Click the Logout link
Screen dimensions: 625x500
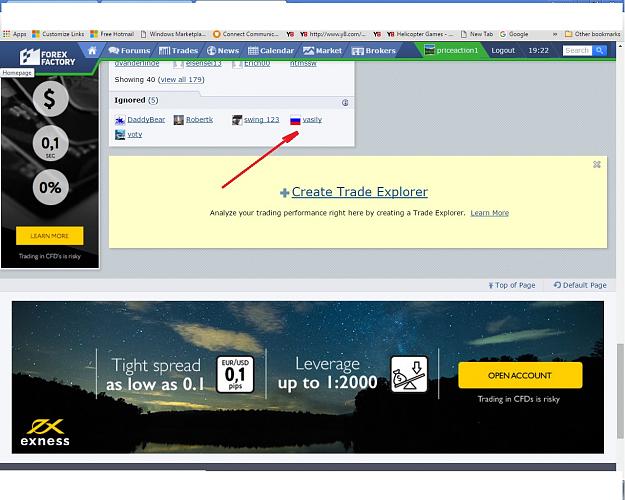pos(503,50)
